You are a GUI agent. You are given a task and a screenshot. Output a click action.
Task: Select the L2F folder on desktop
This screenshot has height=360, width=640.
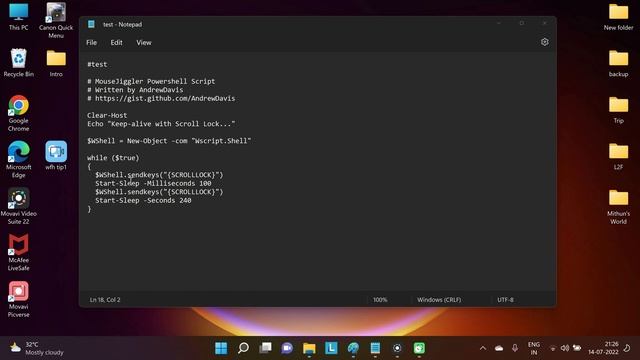coord(618,156)
